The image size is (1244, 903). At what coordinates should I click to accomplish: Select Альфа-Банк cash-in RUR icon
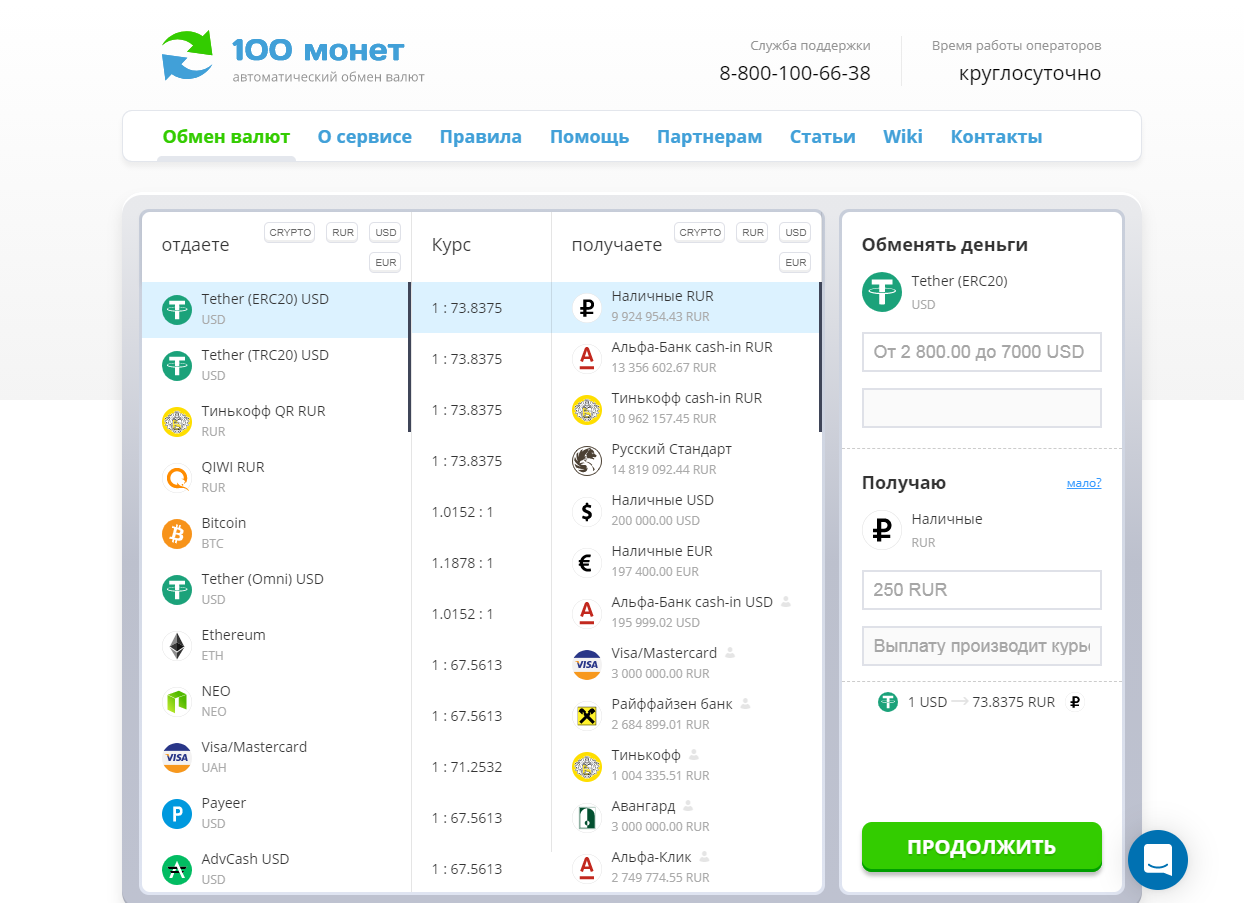click(587, 358)
